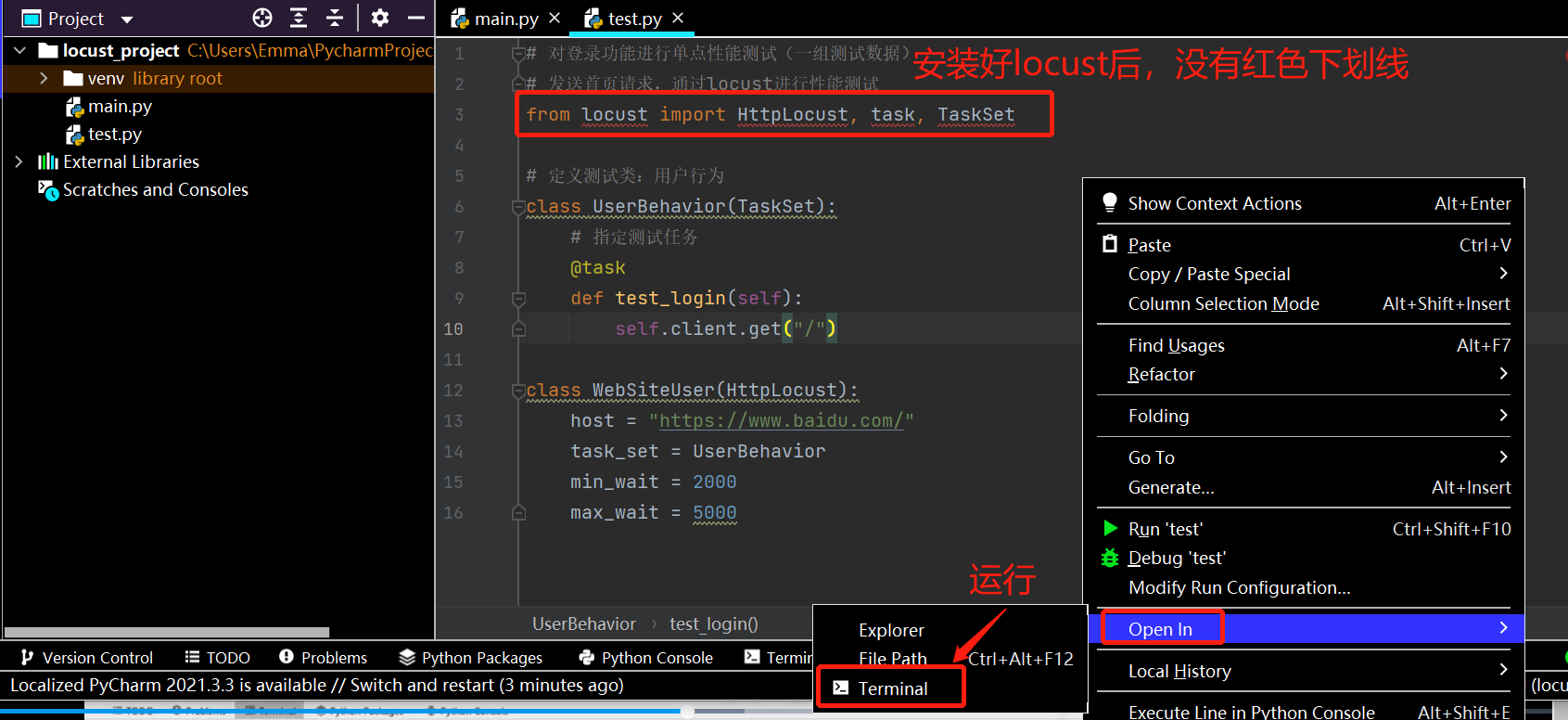Screen dimensions: 1568x720
Task: Open the Terminal tool window in bottom bar
Action: tap(778, 657)
